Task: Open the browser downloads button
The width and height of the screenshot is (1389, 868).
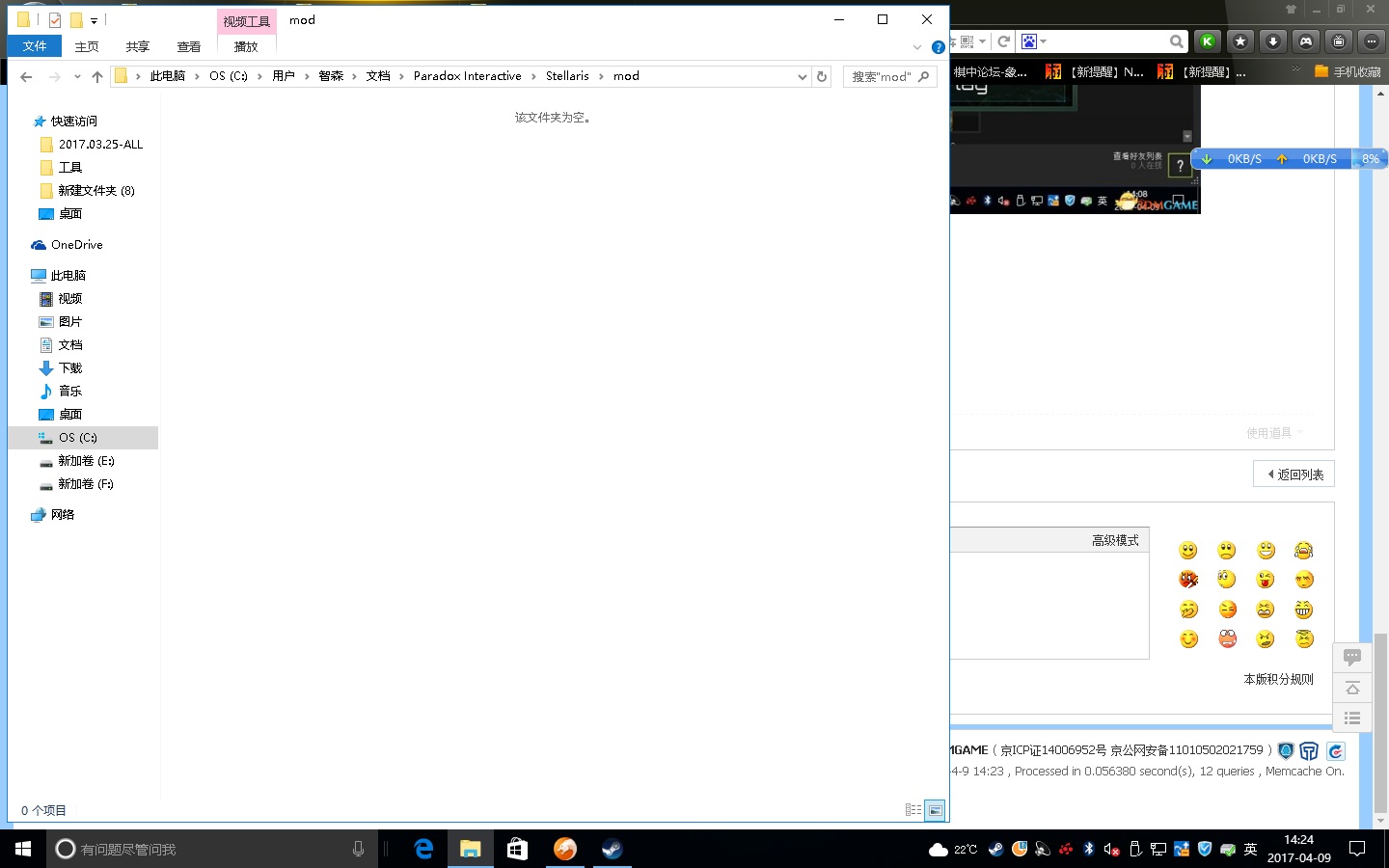Action: pos(1273,41)
